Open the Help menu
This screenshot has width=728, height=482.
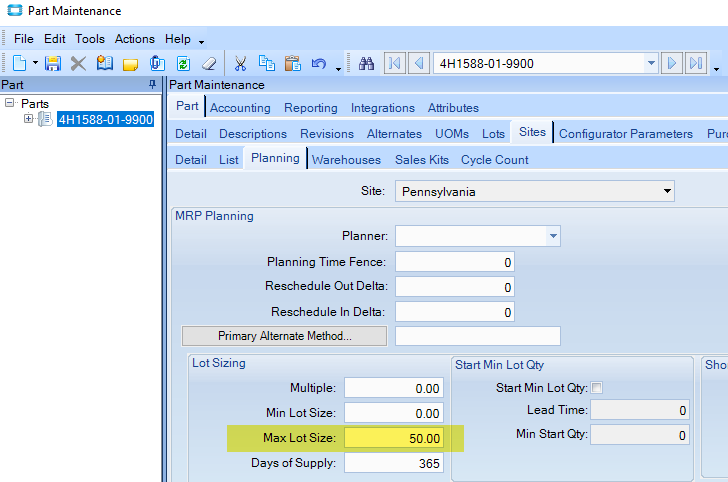point(178,39)
